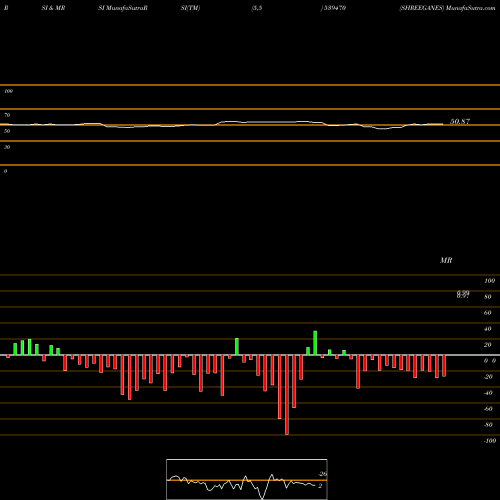500x500 pixels.
Task: Click the 'MR' label above the histogram scale
Action: click(446, 260)
